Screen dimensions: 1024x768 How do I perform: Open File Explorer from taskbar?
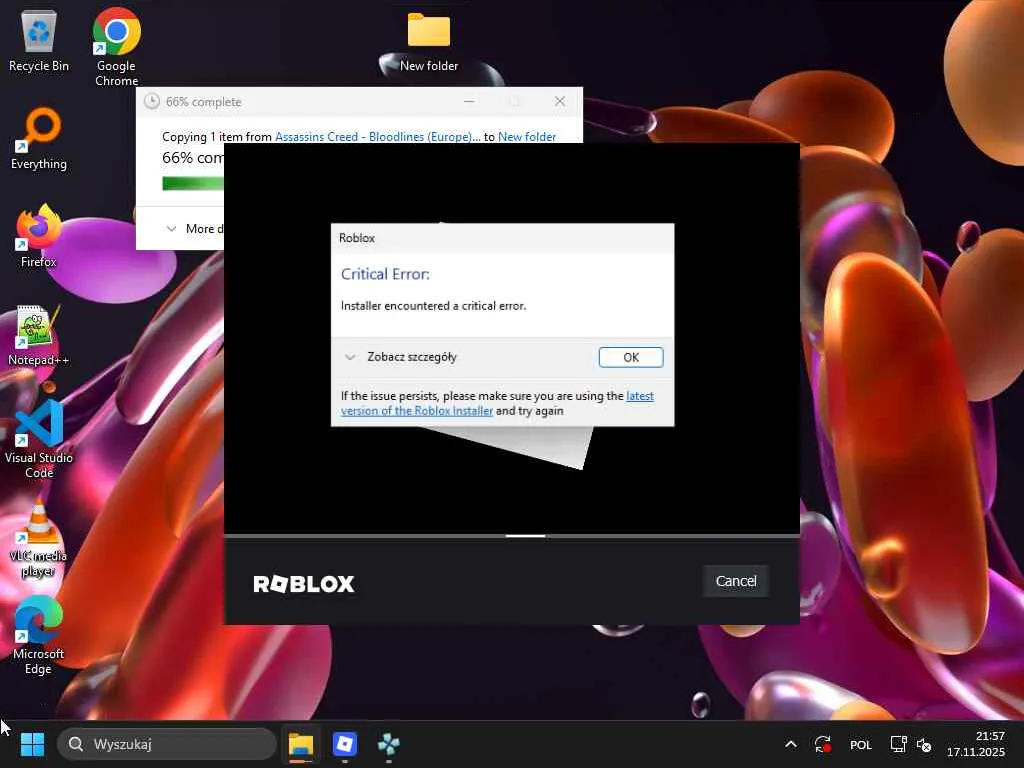301,744
